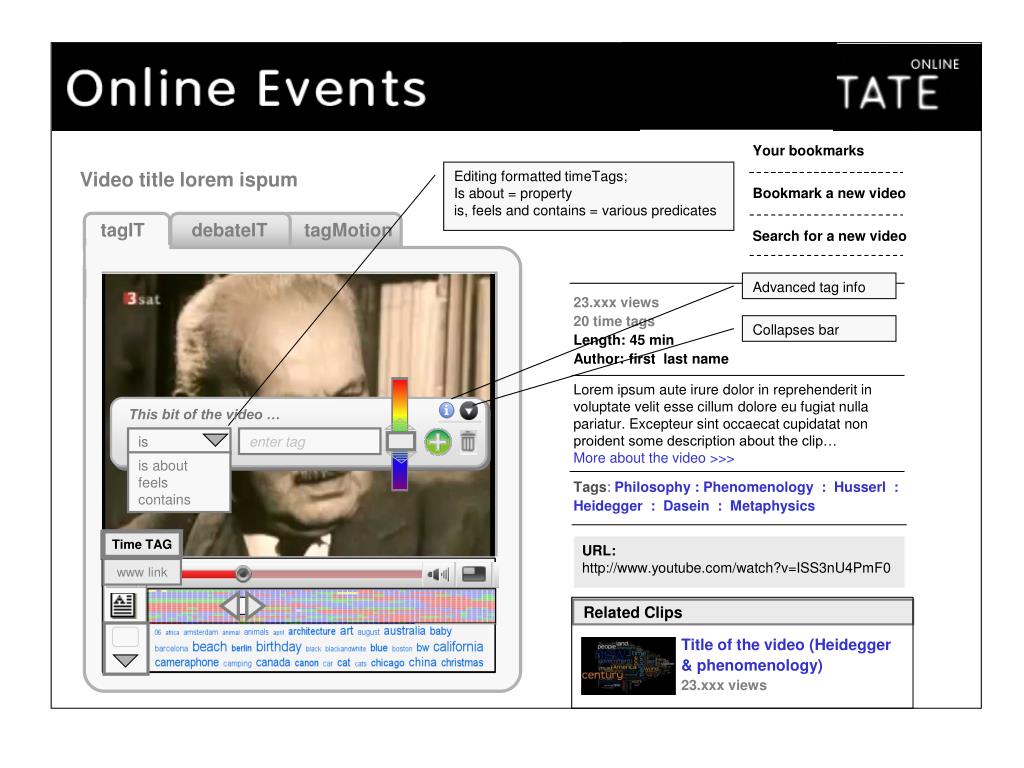
Task: Add the tag with green plus icon
Action: (438, 442)
